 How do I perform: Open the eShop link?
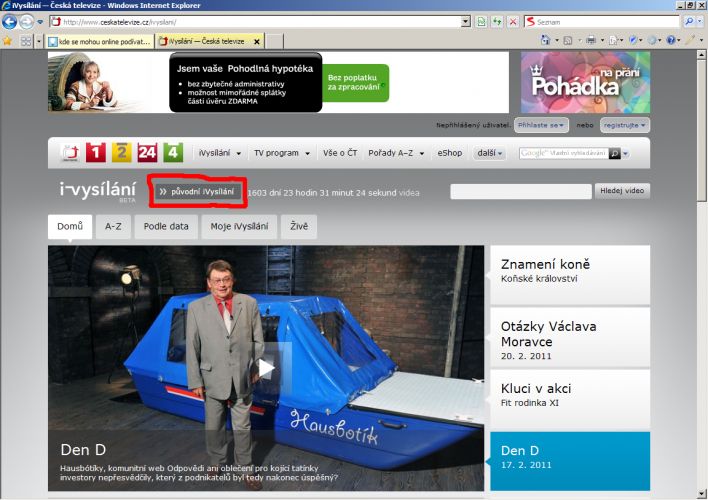pyautogui.click(x=450, y=153)
